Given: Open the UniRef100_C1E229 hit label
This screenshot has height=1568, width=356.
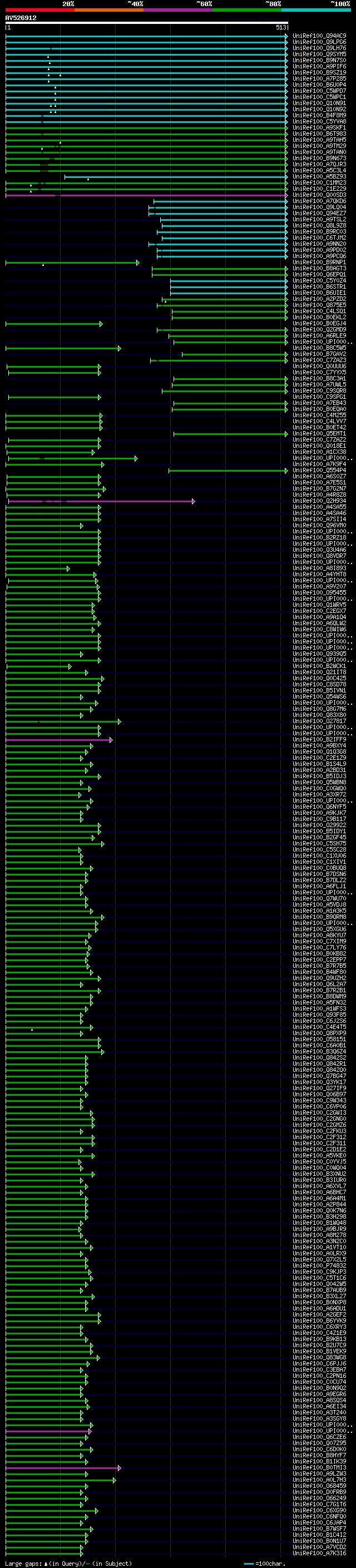Looking at the screenshot, I should [319, 189].
